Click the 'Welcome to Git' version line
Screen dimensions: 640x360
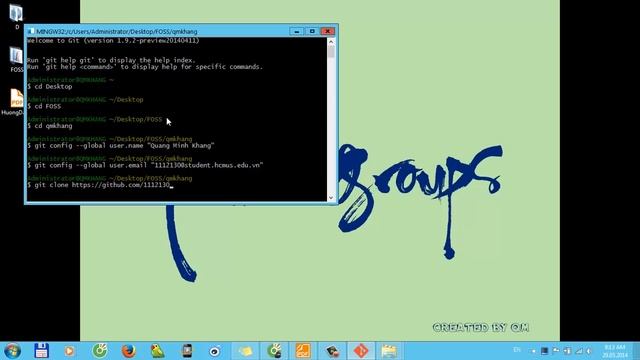point(113,41)
